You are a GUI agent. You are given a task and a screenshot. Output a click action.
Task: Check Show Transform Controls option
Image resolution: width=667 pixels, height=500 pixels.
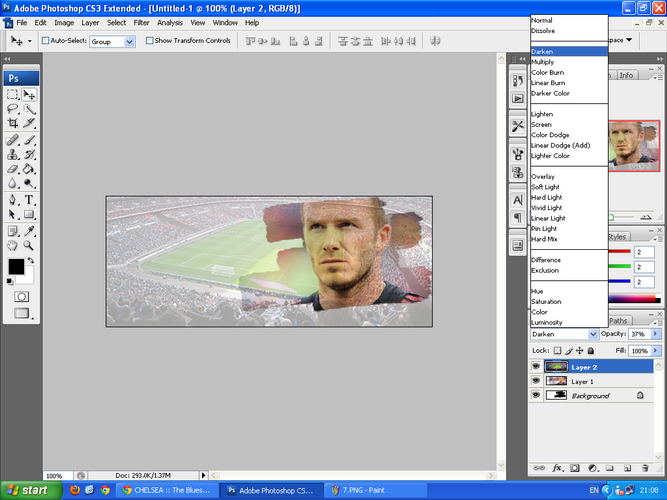tap(150, 41)
